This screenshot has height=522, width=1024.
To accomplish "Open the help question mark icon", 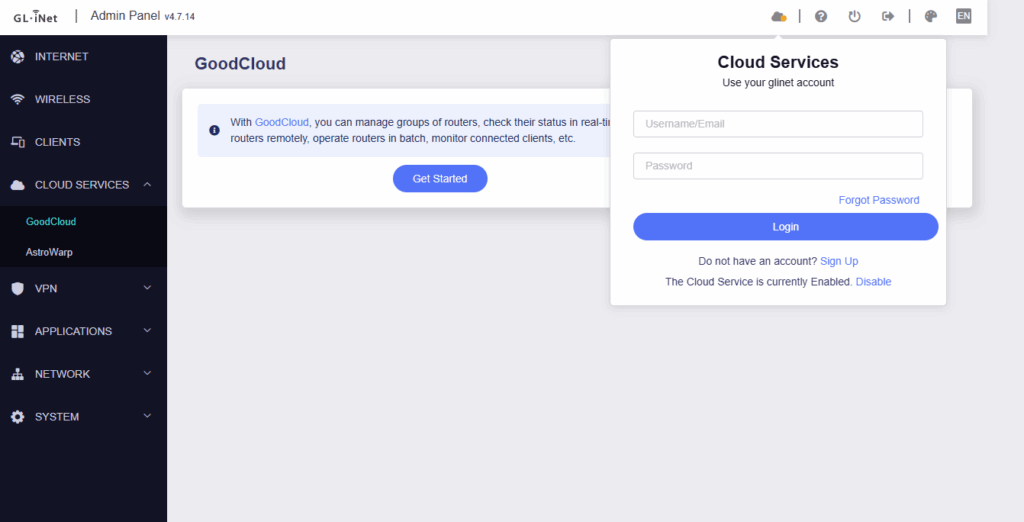I will click(821, 16).
